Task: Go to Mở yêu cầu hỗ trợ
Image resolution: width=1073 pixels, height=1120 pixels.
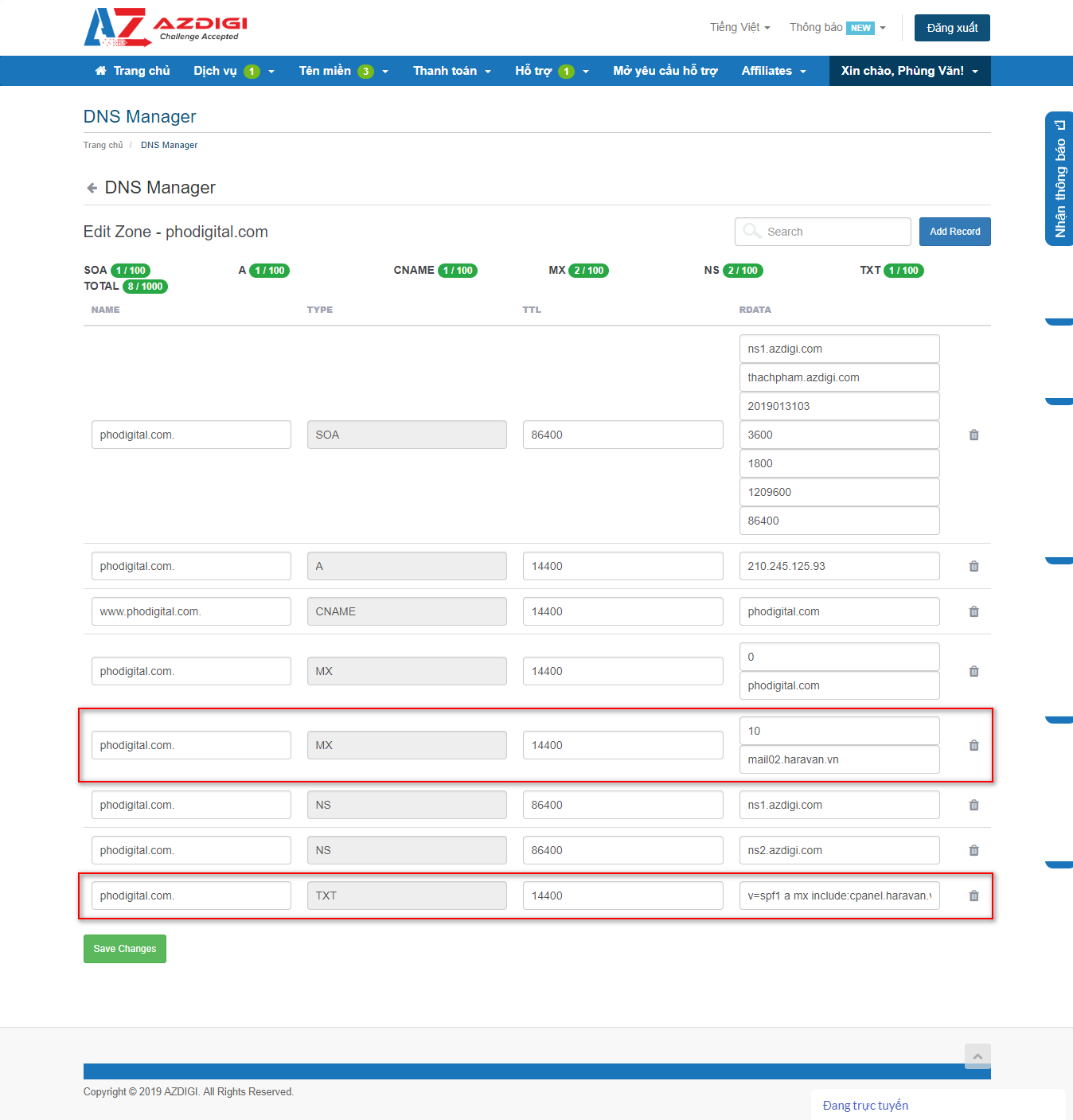Action: [x=665, y=71]
